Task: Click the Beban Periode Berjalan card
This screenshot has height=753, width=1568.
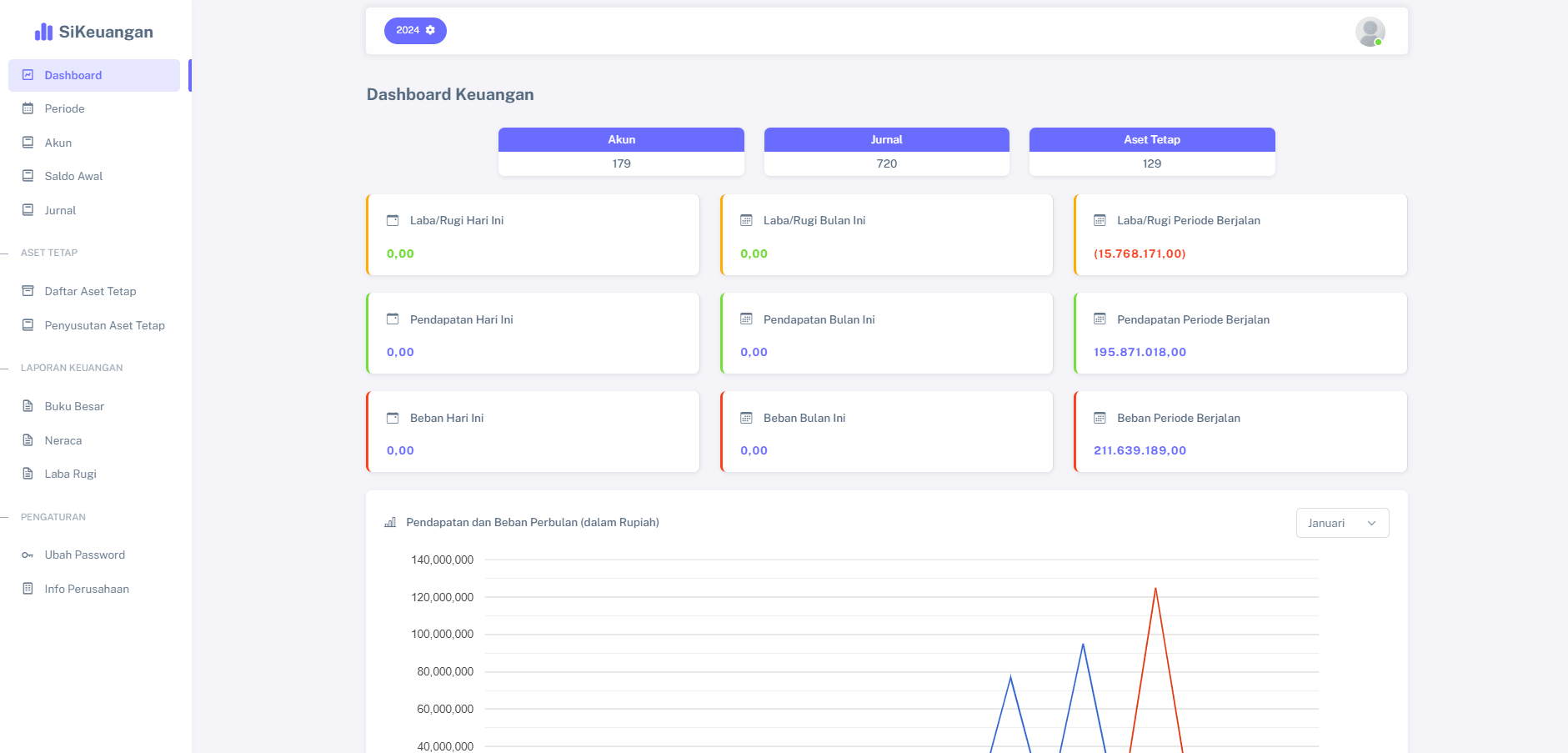Action: tap(1240, 432)
